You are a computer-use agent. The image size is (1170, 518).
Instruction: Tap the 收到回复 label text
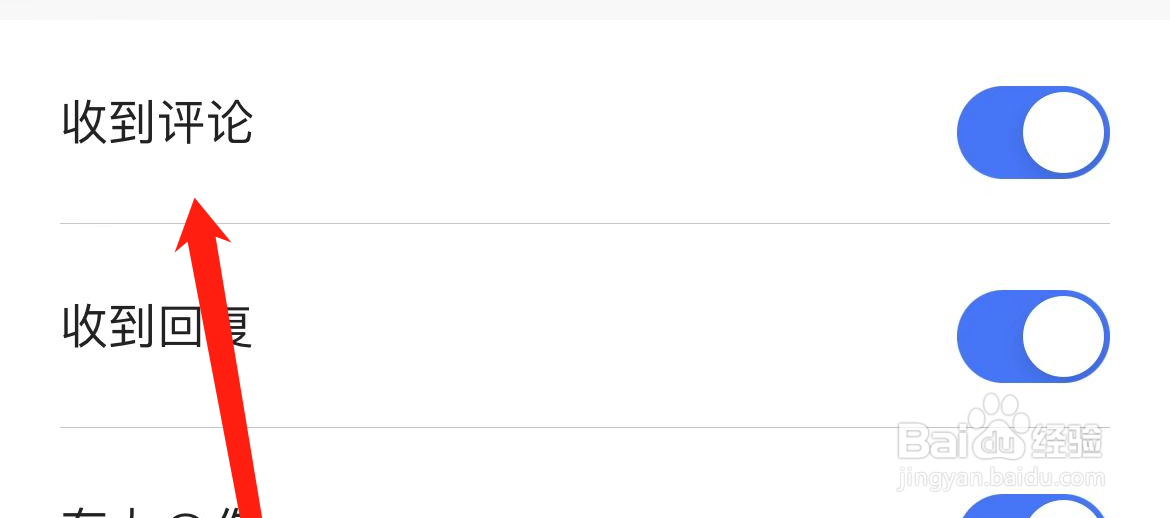tap(157, 328)
